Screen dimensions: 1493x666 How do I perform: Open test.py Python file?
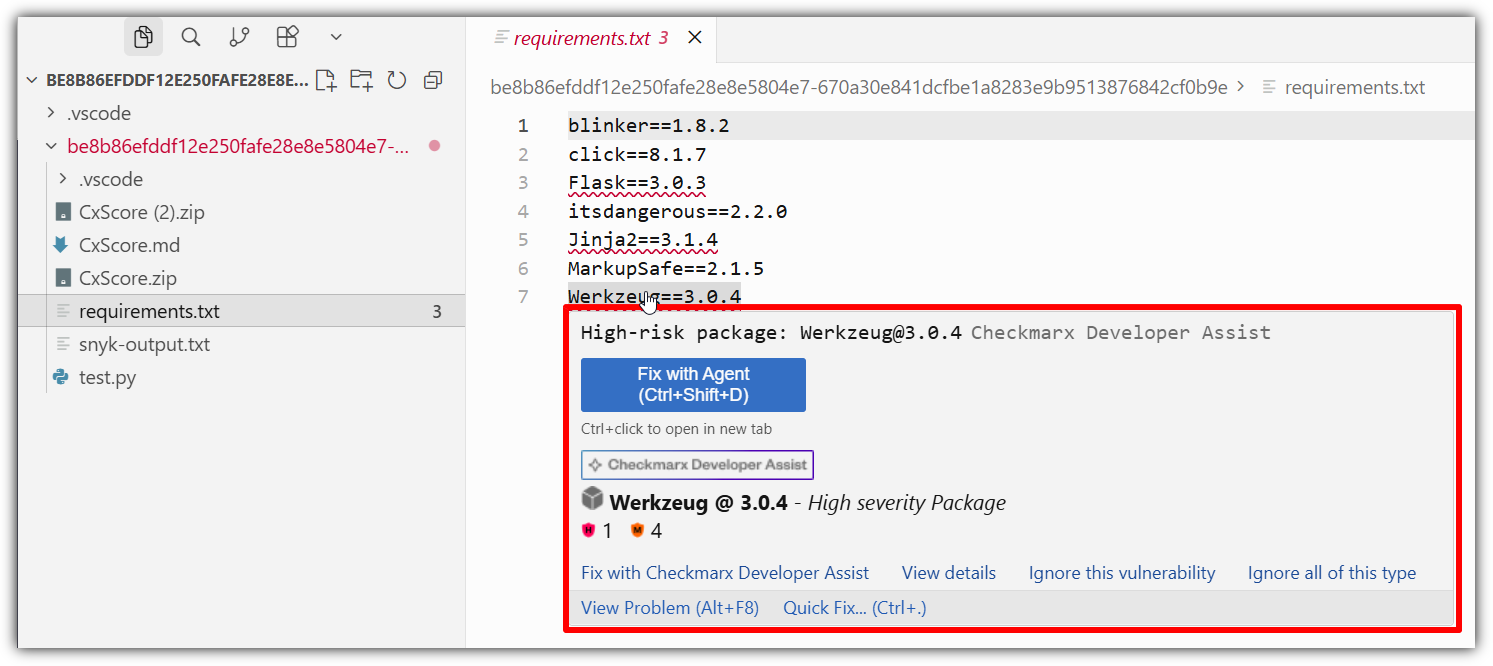point(107,377)
